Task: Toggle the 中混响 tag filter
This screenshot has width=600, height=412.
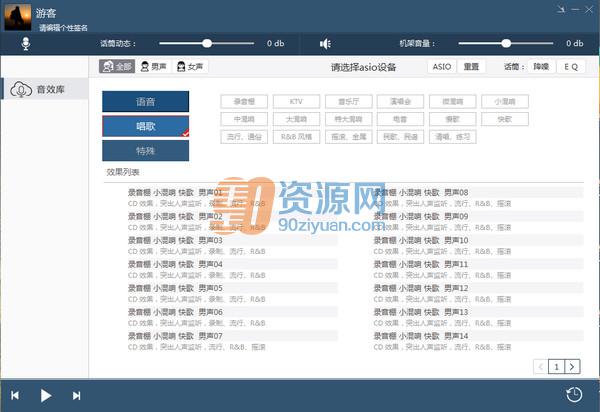Action: tap(244, 119)
